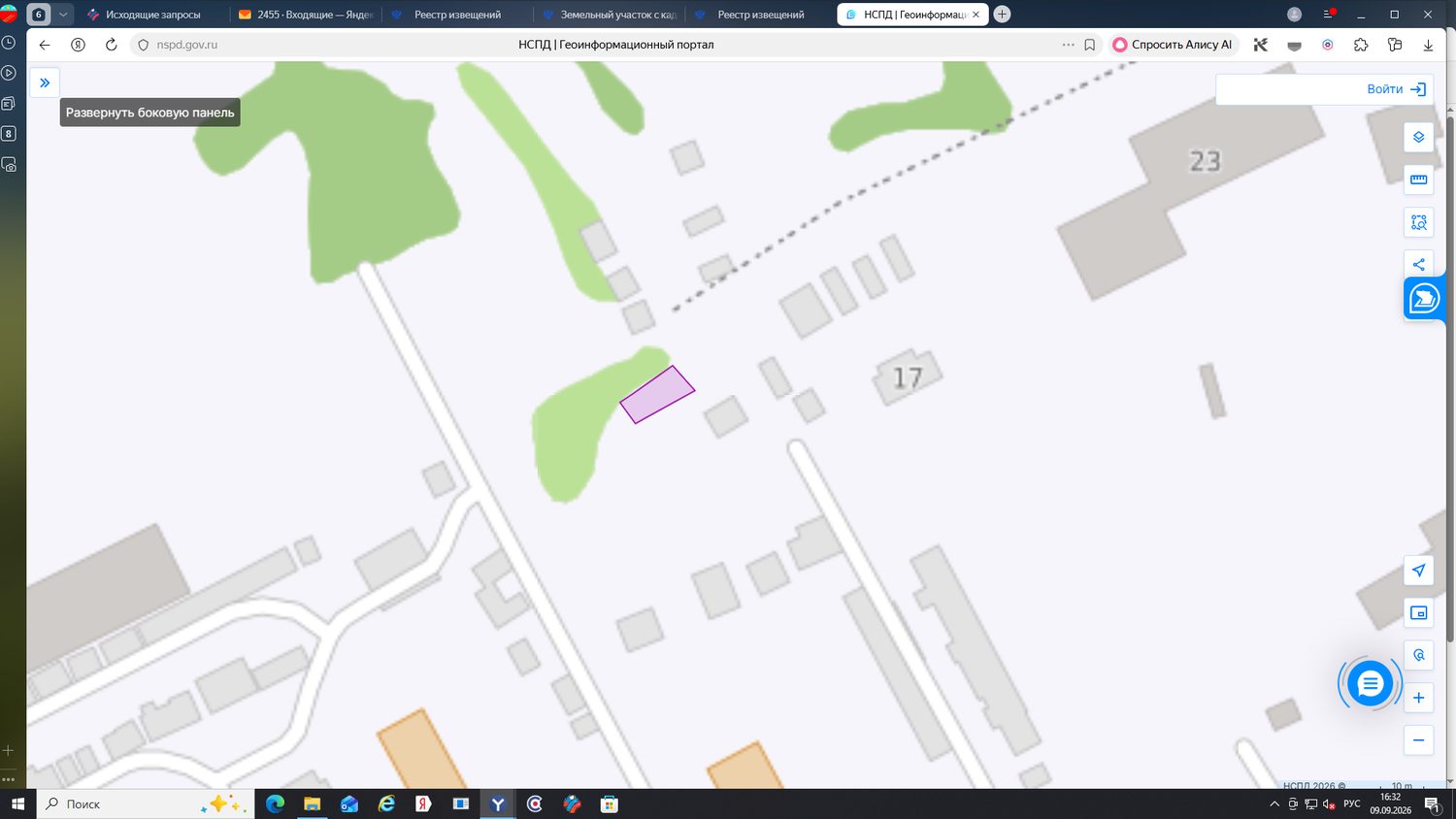Image resolution: width=1456 pixels, height=819 pixels.
Task: Open the Yandex home icon in toolbar
Action: (x=78, y=45)
